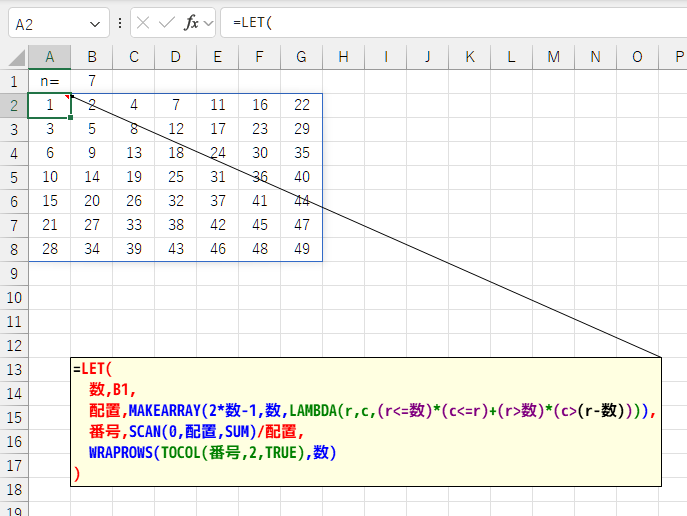The height and width of the screenshot is (516, 687).
Task: Select column O header
Action: pyautogui.click(x=637, y=57)
